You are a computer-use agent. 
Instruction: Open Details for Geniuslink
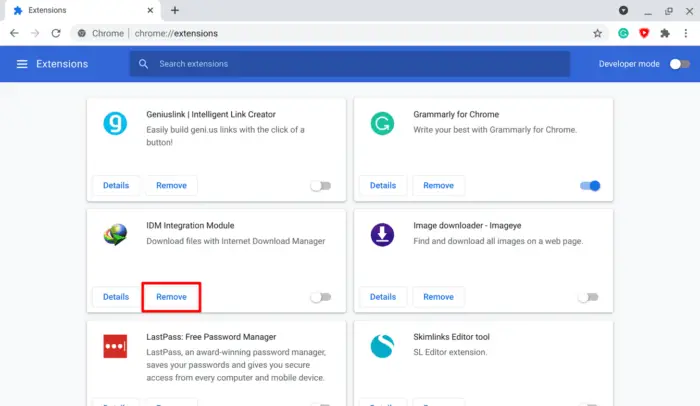point(116,185)
